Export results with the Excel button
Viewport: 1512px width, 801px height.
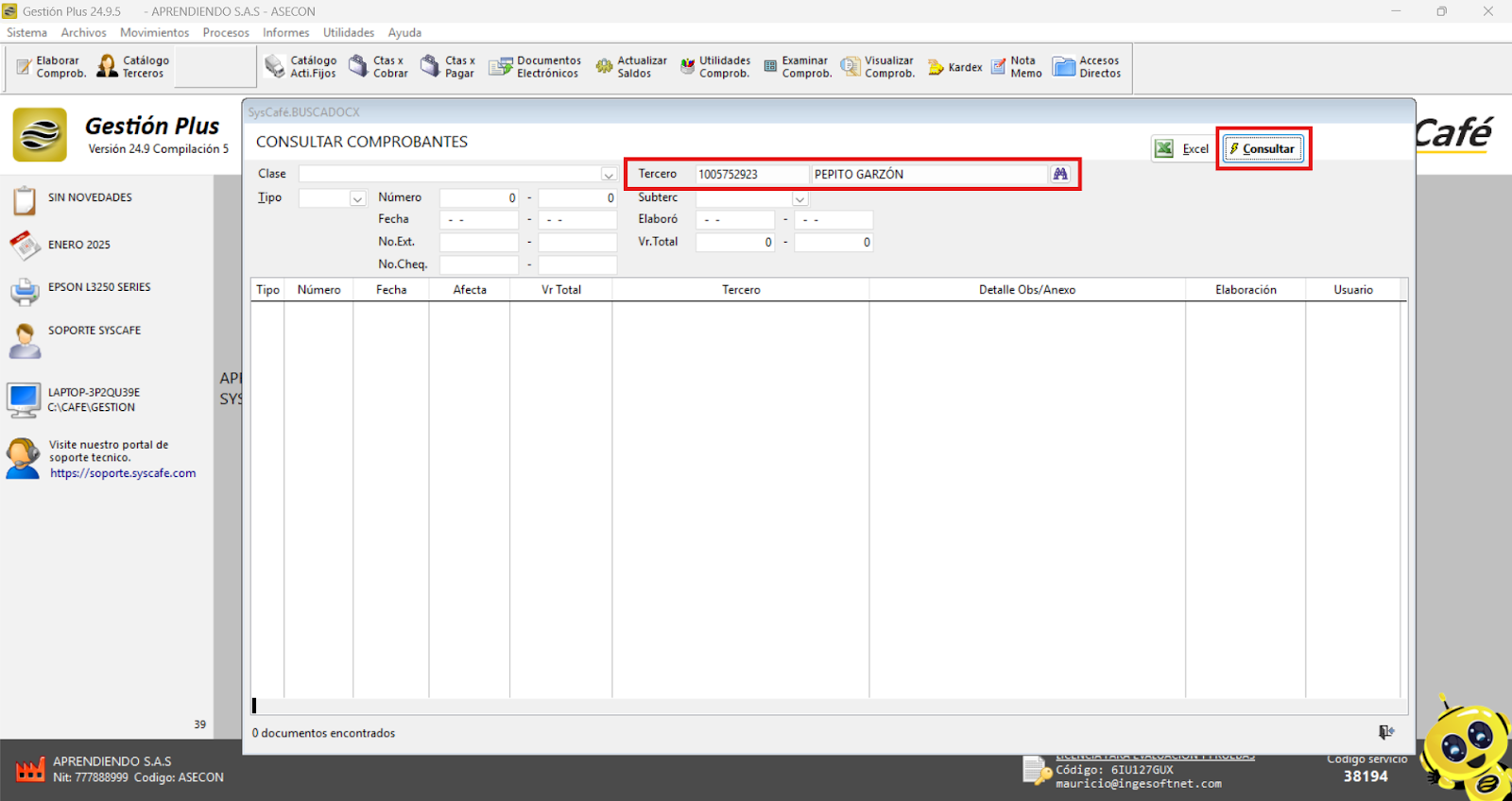pos(1181,149)
